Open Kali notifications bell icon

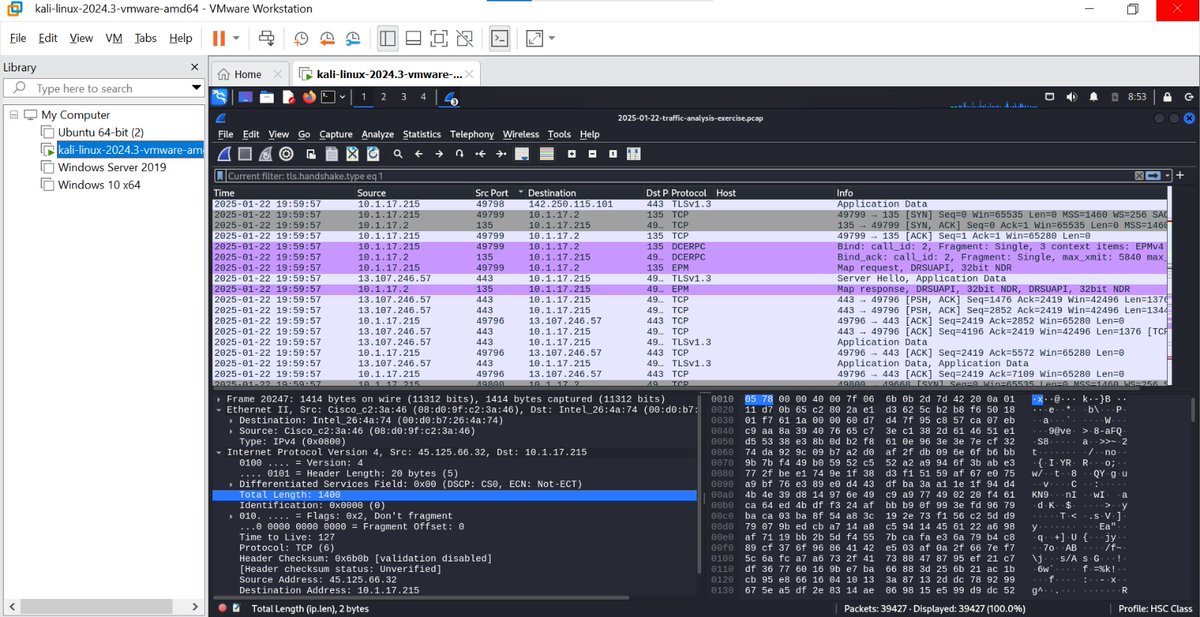point(1094,97)
